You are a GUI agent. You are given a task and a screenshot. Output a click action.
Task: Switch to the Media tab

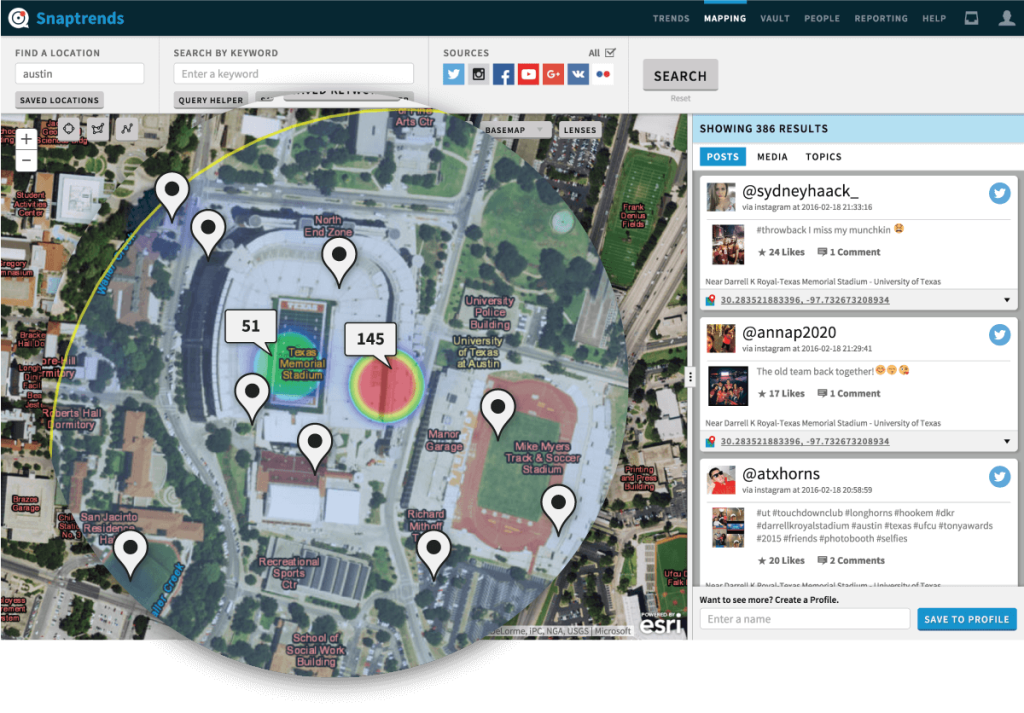771,157
